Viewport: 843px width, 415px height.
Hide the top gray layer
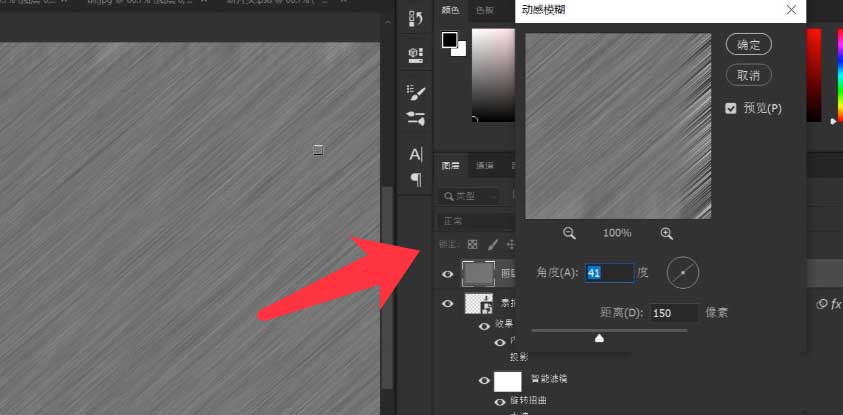tap(448, 272)
